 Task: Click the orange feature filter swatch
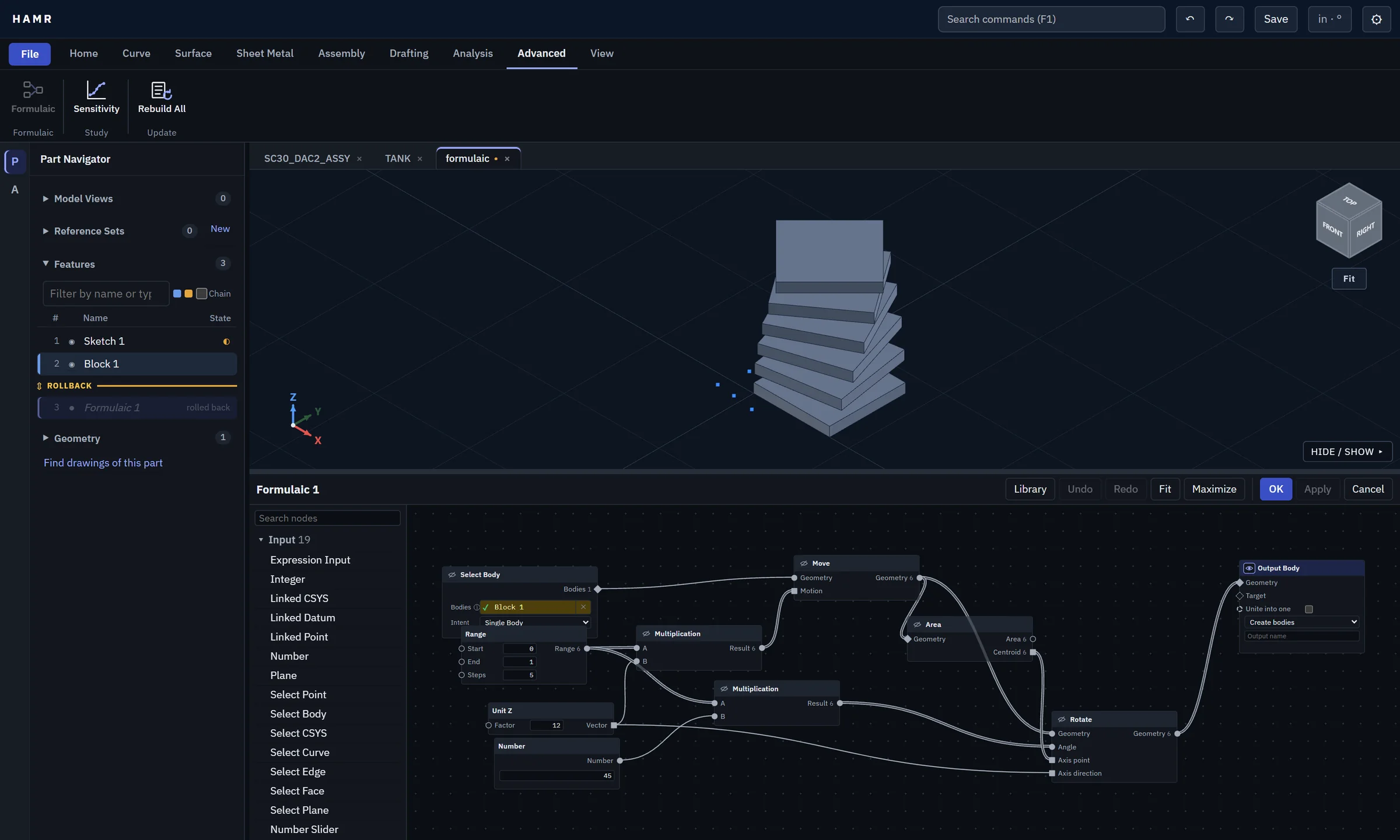[188, 293]
